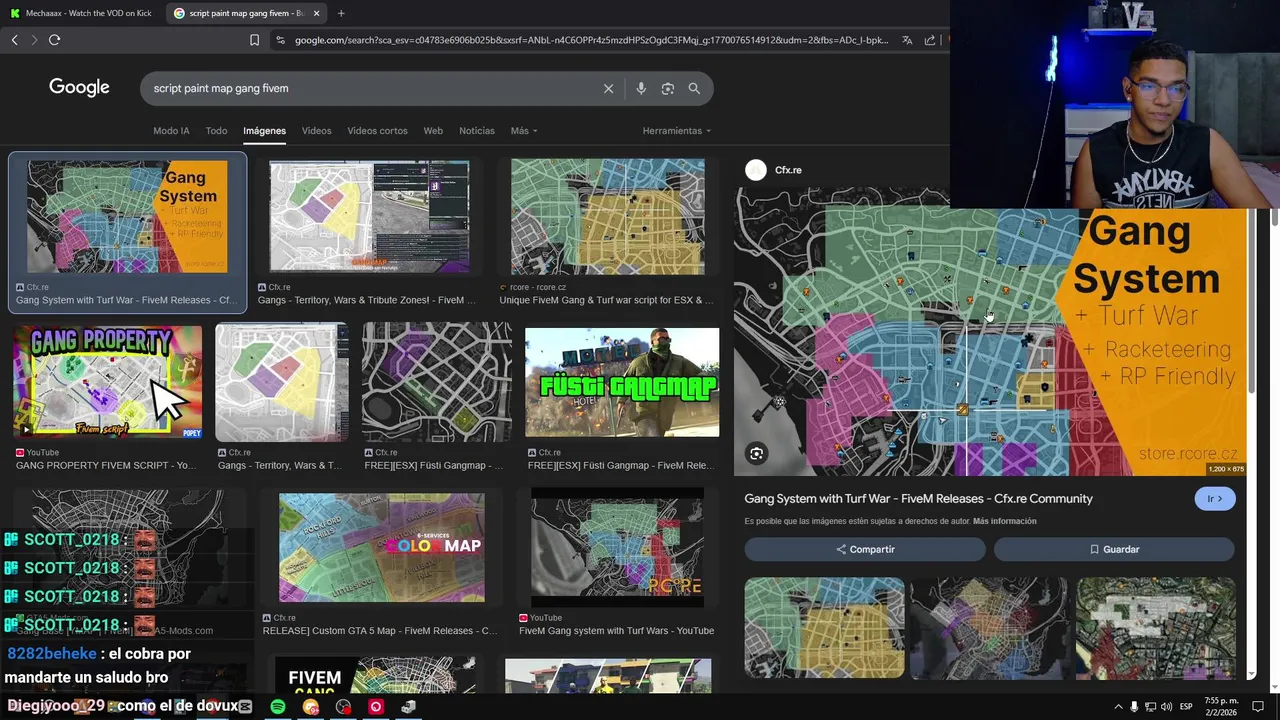Open the large Gang System preview image
The width and height of the screenshot is (1280, 720).
(990, 332)
